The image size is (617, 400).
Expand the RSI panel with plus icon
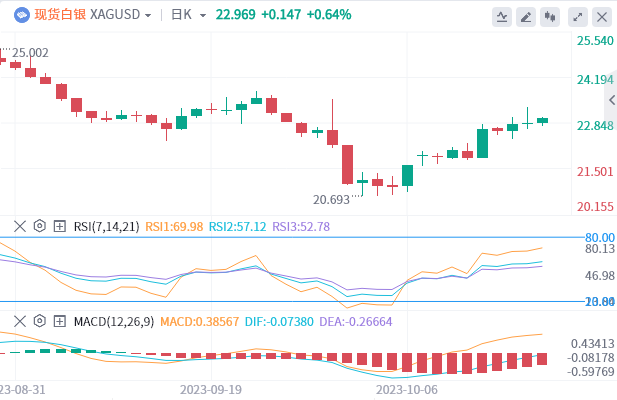tap(60, 226)
